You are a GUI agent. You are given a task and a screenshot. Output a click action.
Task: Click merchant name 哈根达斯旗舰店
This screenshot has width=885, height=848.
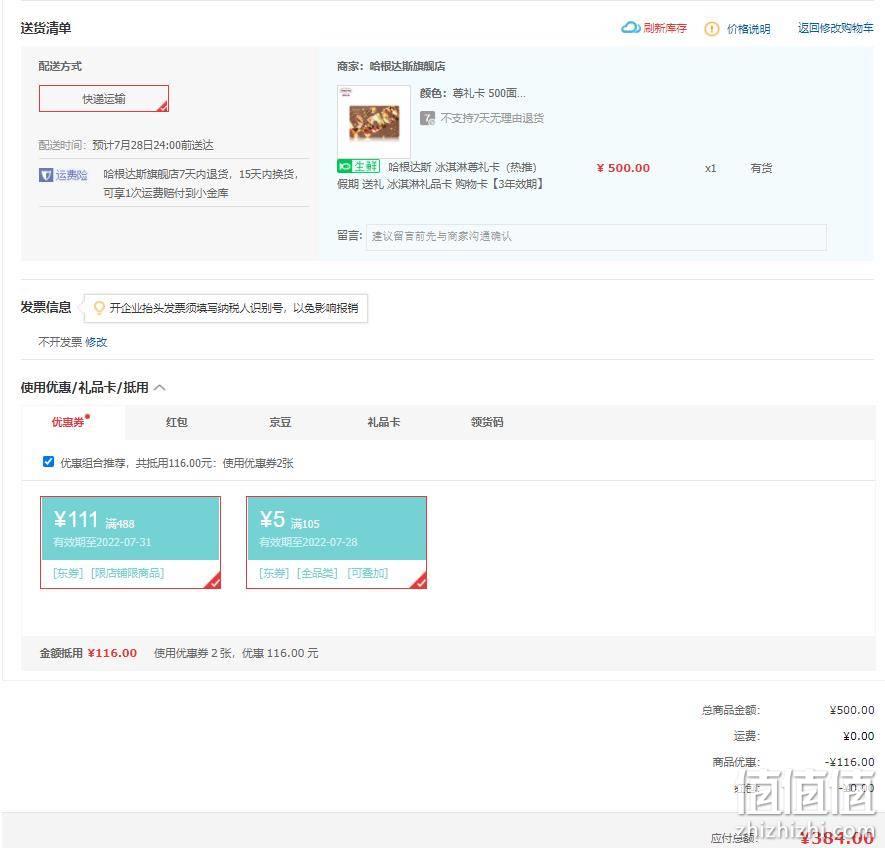pos(408,67)
